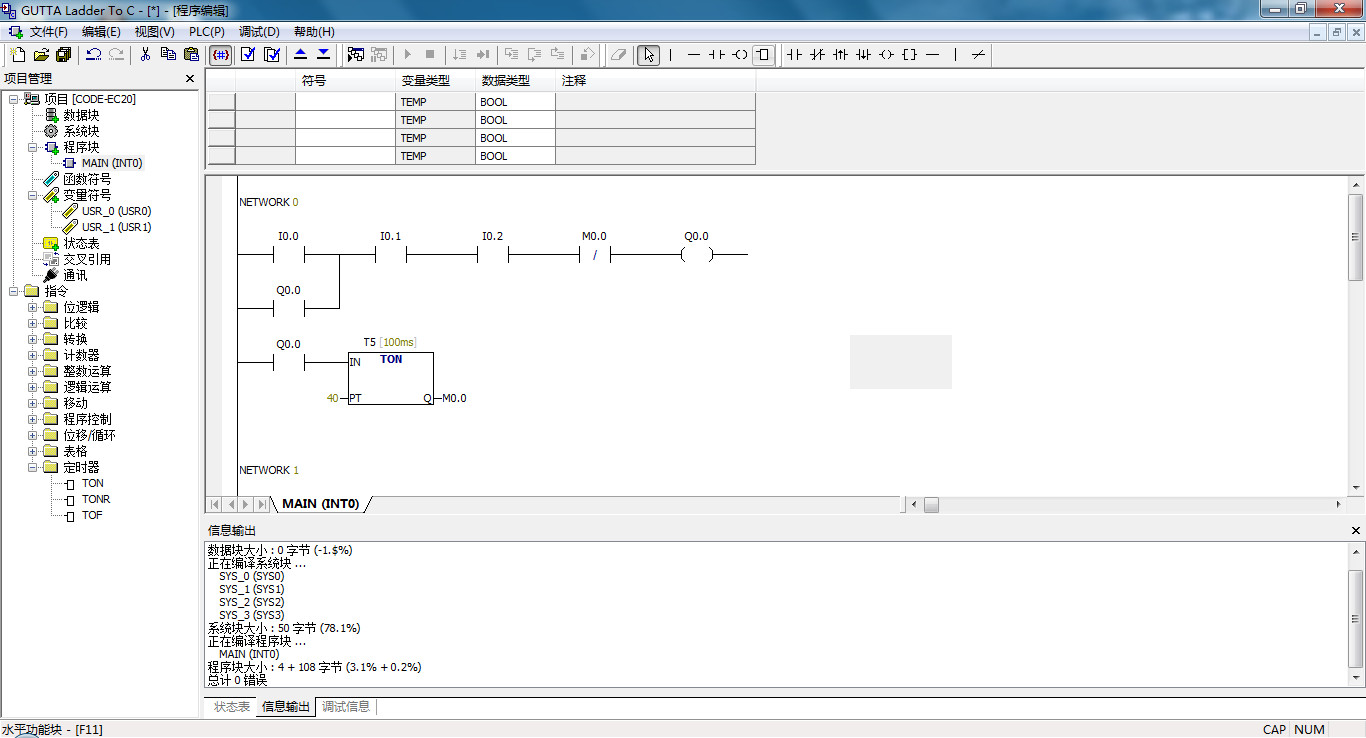Open the 文件(F) menu
Image resolution: width=1366 pixels, height=738 pixels.
pyautogui.click(x=48, y=32)
